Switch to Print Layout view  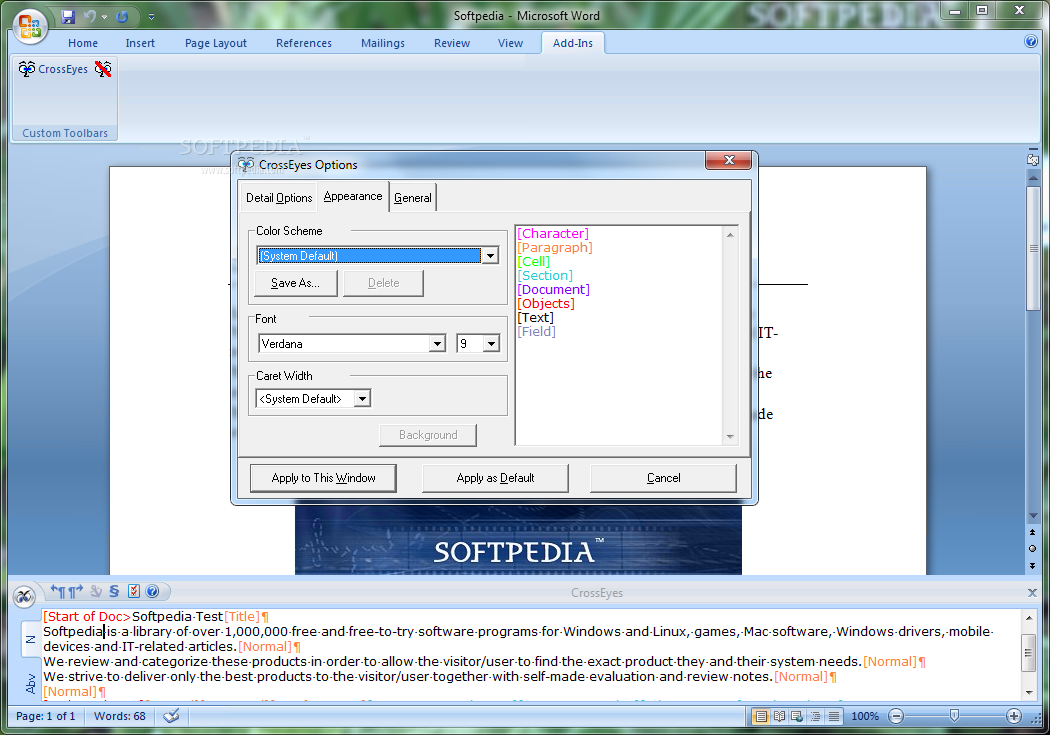tap(761, 716)
